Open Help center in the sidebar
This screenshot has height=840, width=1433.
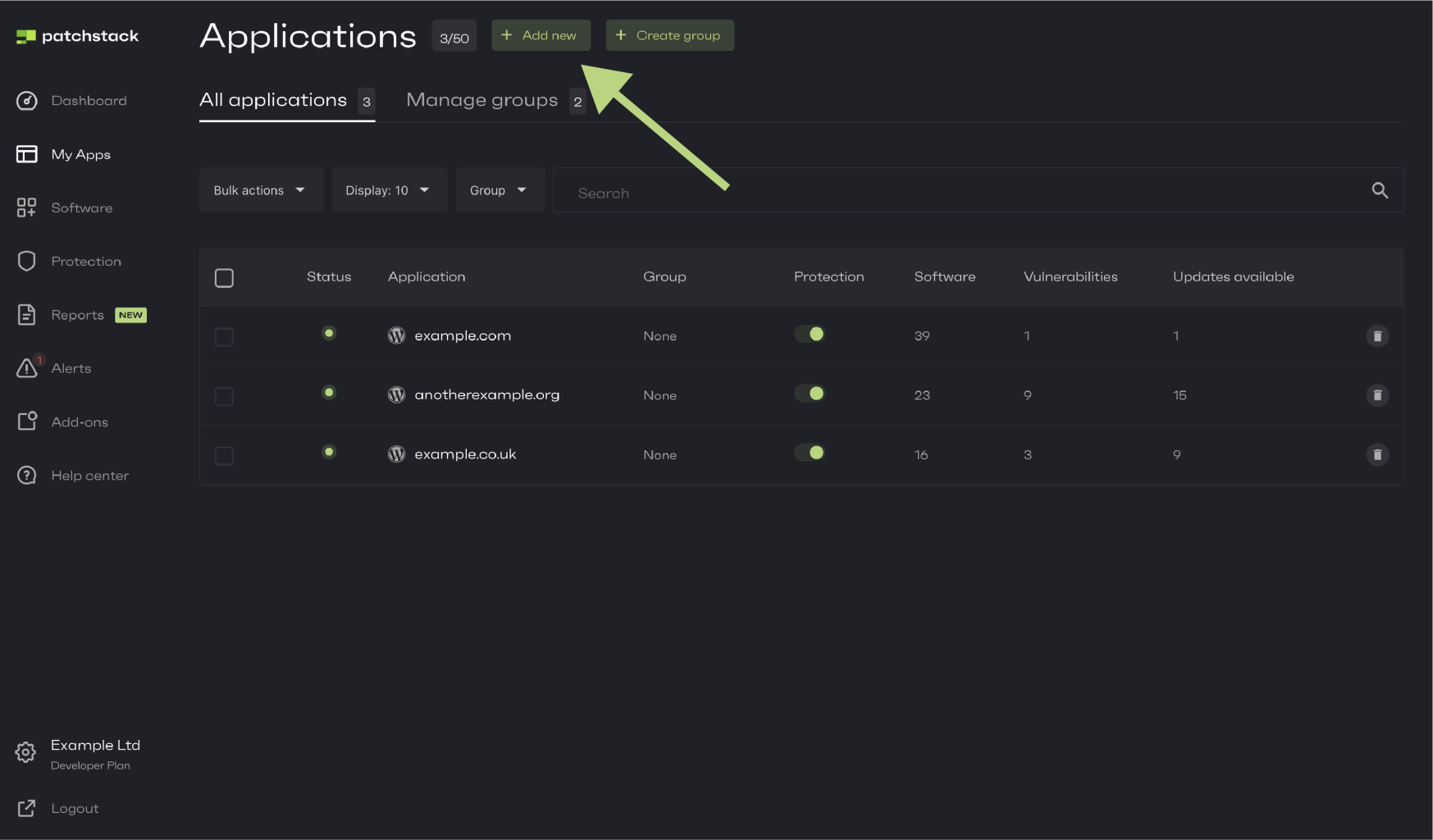89,475
